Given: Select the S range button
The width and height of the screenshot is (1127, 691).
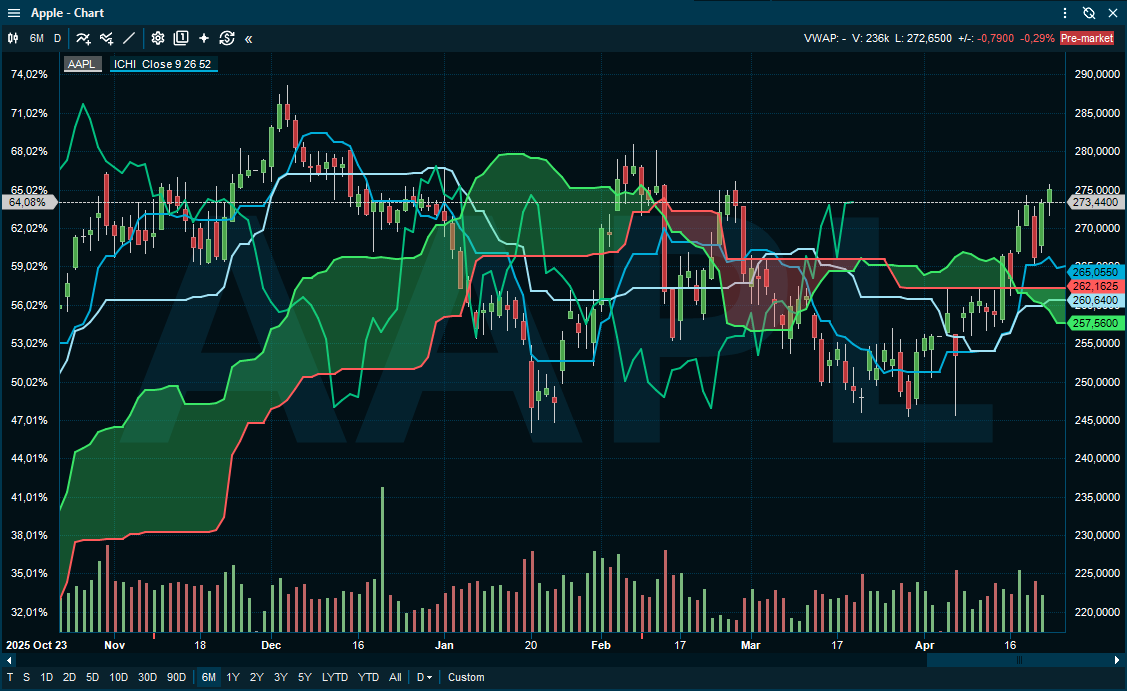Looking at the screenshot, I should (x=27, y=677).
